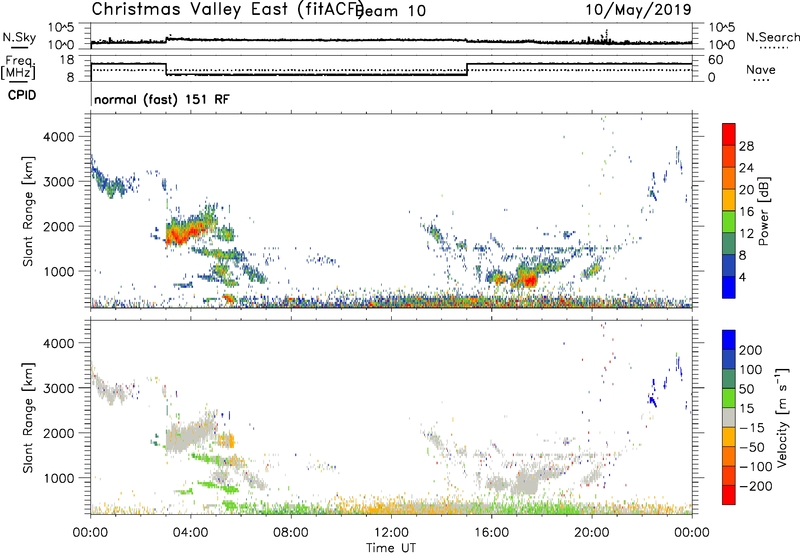This screenshot has height=554, width=800.
Task: Click the '2000' tick in velocity panel
Action: [59, 433]
